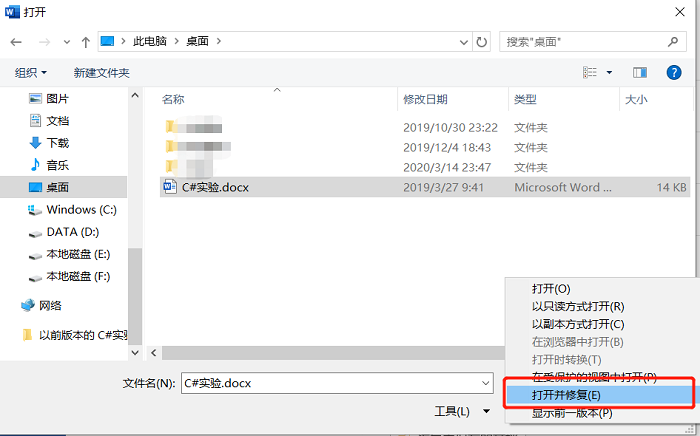Open the blue help question icon
Viewport: 700px width, 436px height.
[x=674, y=72]
